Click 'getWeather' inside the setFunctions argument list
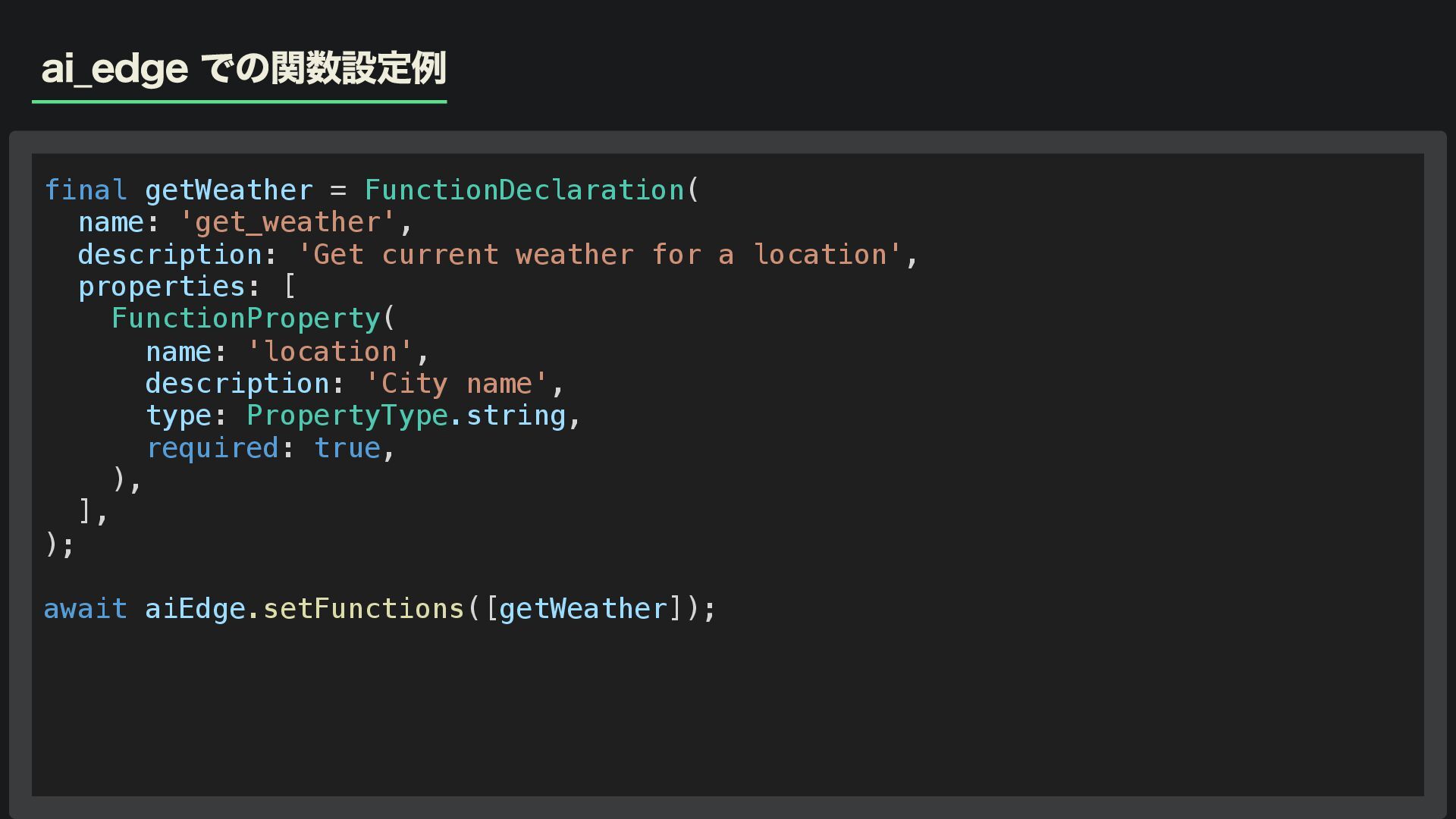Viewport: 1456px width, 819px height. pos(582,609)
